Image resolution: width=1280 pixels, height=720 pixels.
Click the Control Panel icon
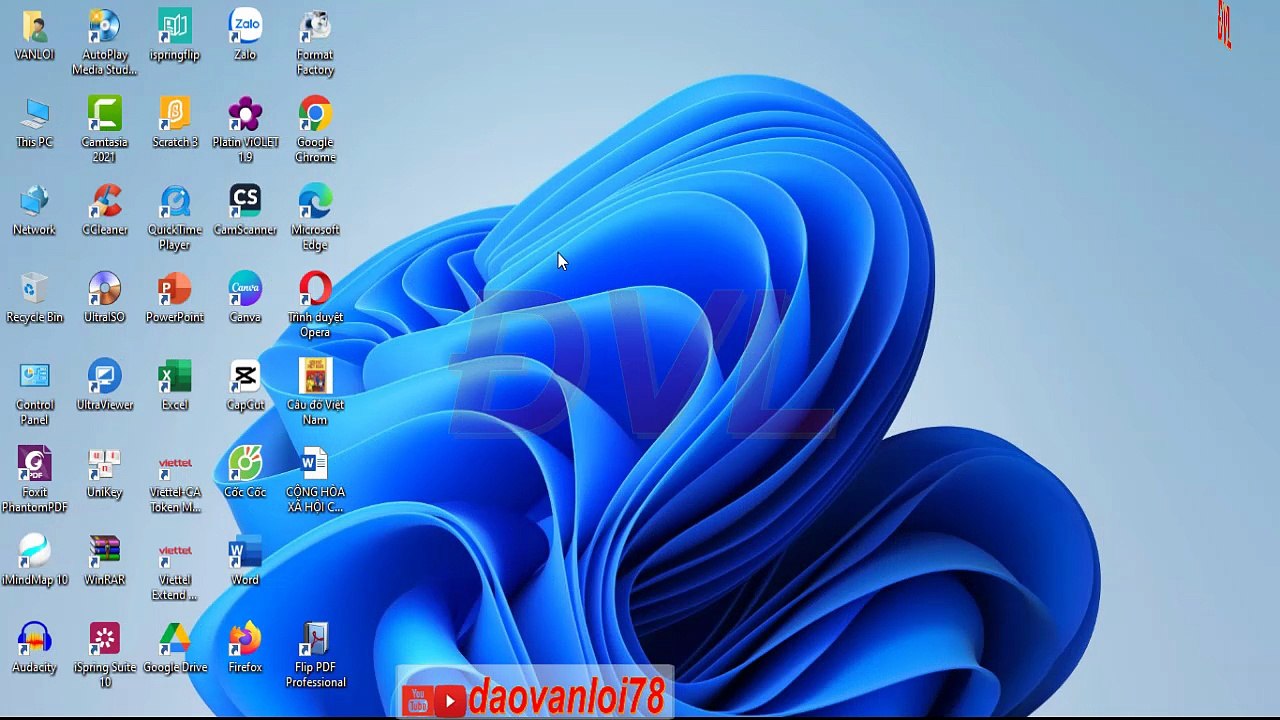tap(34, 378)
